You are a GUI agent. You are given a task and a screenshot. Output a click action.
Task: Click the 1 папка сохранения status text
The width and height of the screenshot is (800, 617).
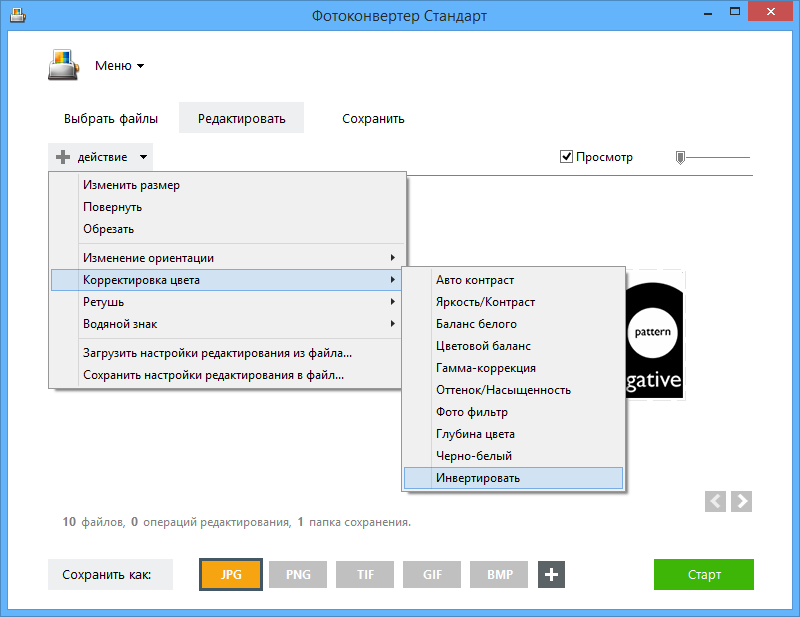click(354, 522)
